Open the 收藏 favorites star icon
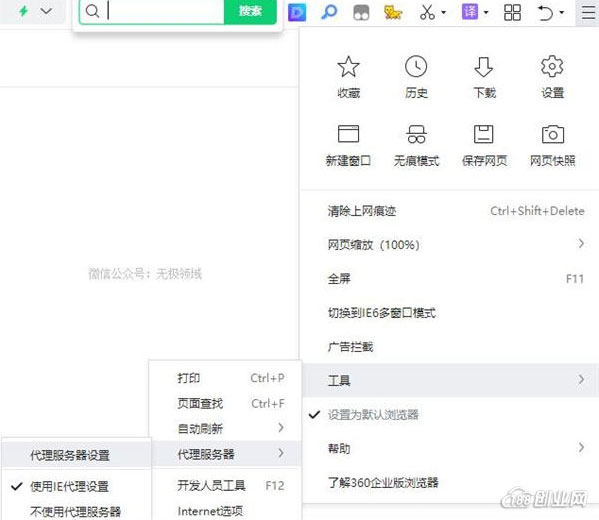 pyautogui.click(x=348, y=67)
